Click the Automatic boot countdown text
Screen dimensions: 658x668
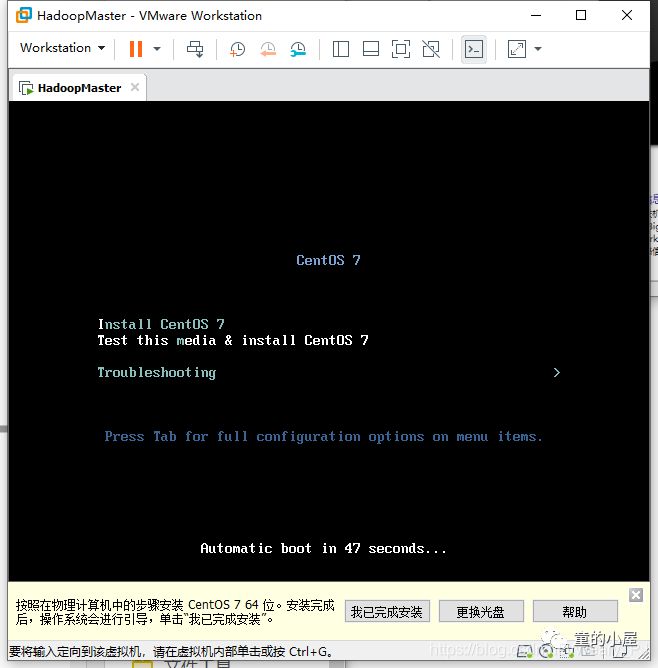323,549
